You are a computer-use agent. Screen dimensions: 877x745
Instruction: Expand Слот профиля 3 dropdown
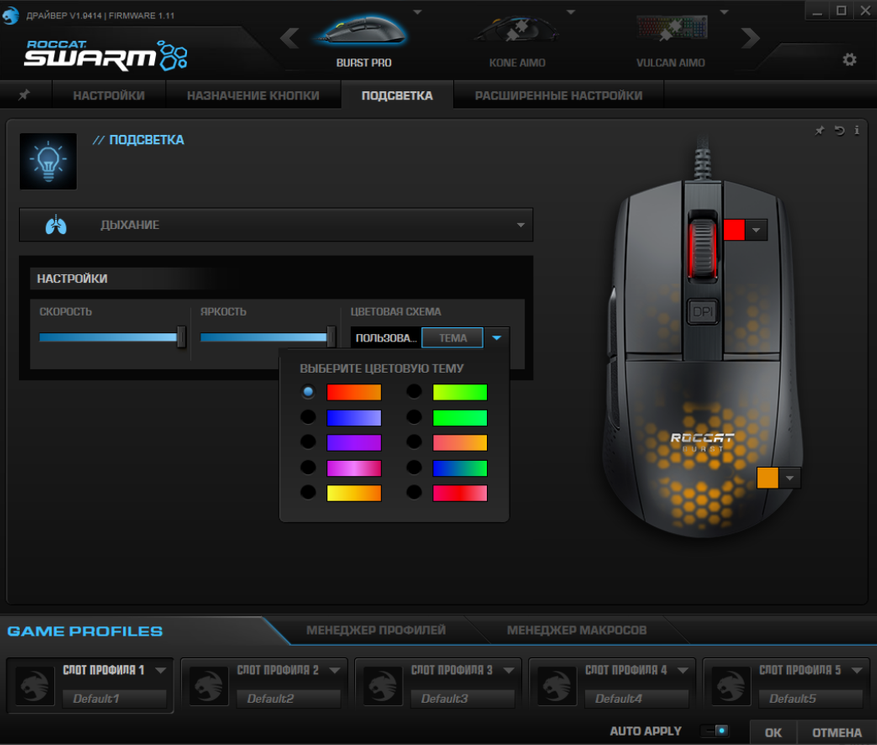(x=509, y=670)
